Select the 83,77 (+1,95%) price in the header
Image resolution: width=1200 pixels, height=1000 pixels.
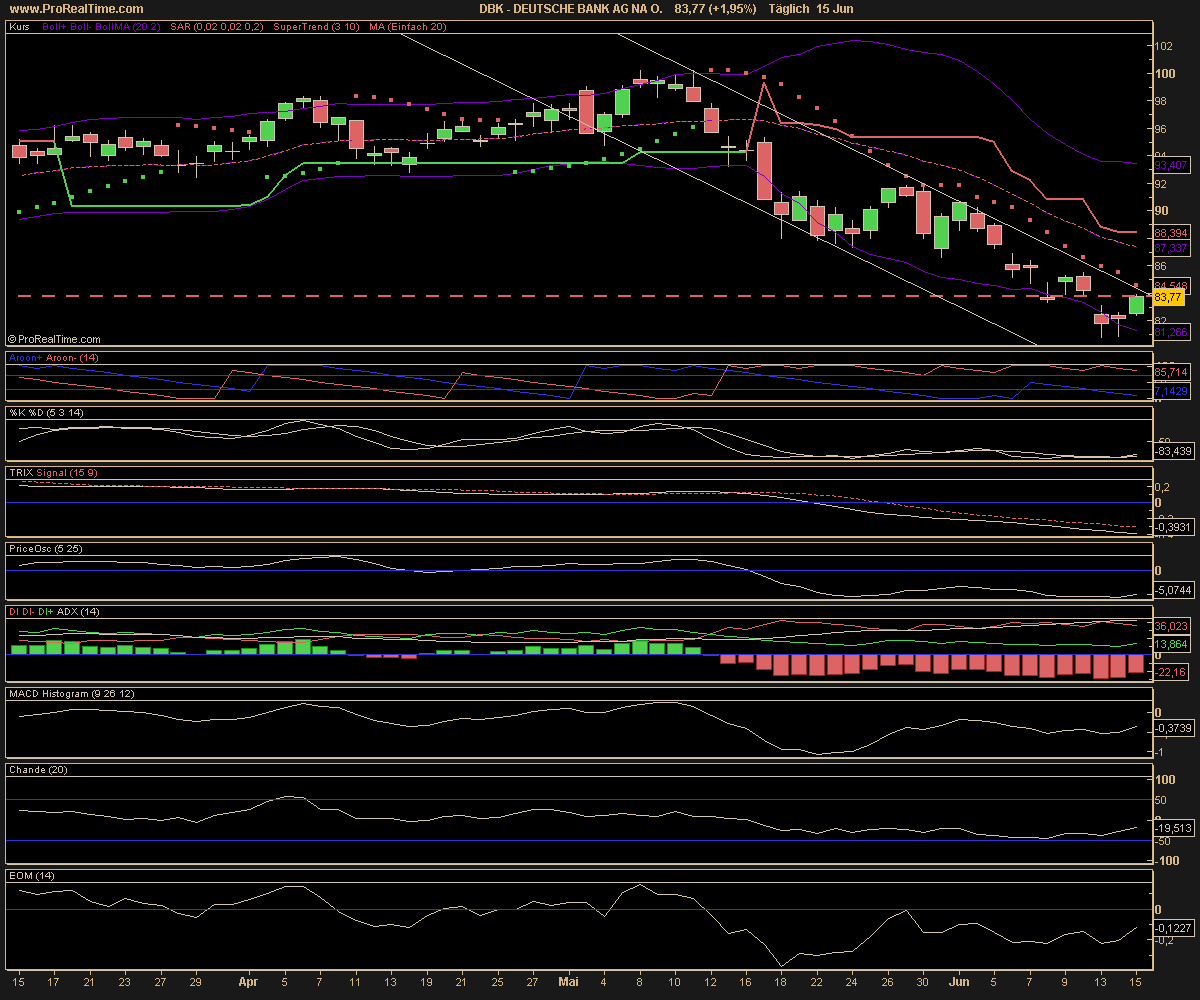click(716, 8)
